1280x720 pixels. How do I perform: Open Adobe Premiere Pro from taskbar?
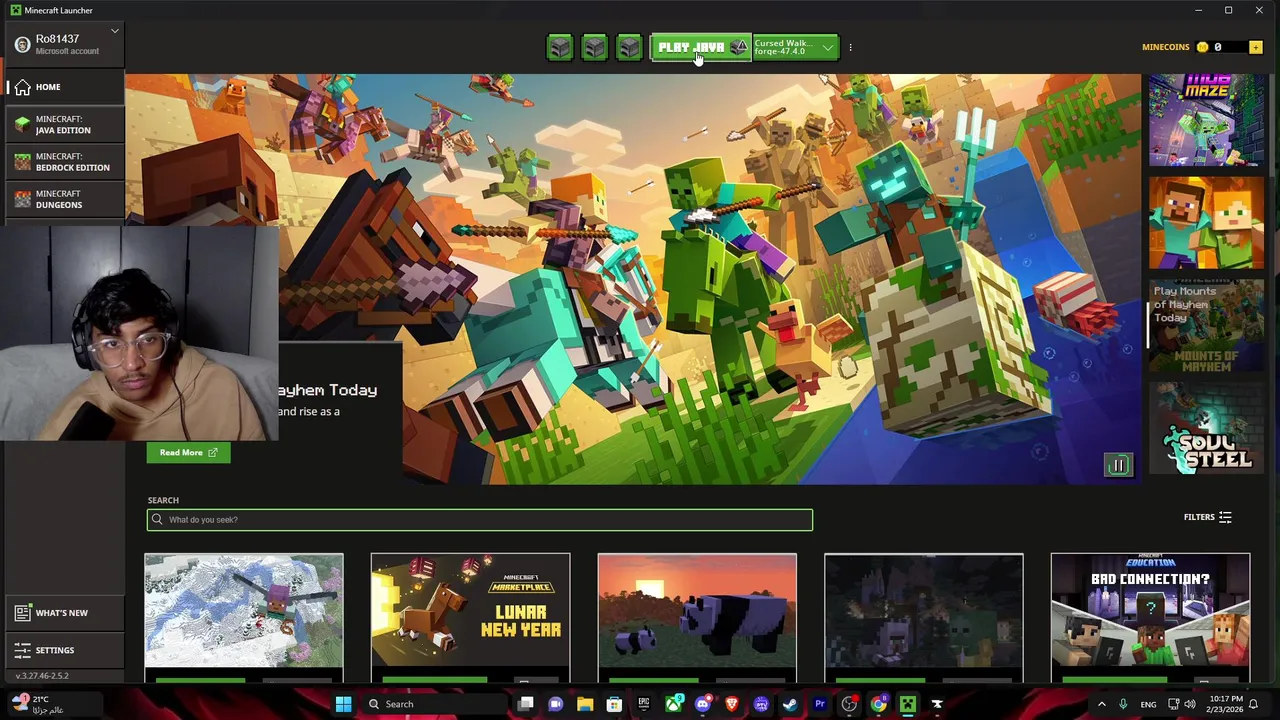pyautogui.click(x=820, y=704)
